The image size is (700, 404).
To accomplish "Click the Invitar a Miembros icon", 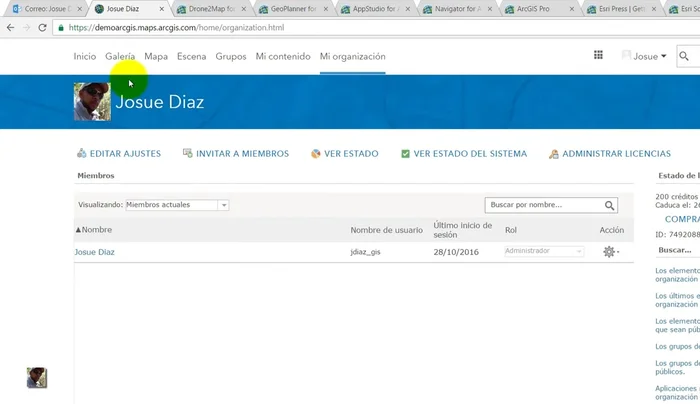I will [188, 153].
